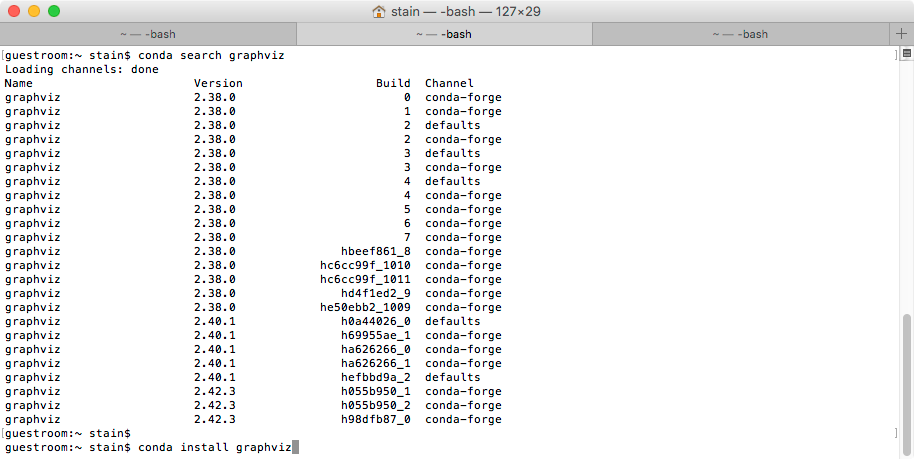The width and height of the screenshot is (914, 459).
Task: Click 'defaults' channel in hefbbd9a_2 row
Action: point(452,377)
